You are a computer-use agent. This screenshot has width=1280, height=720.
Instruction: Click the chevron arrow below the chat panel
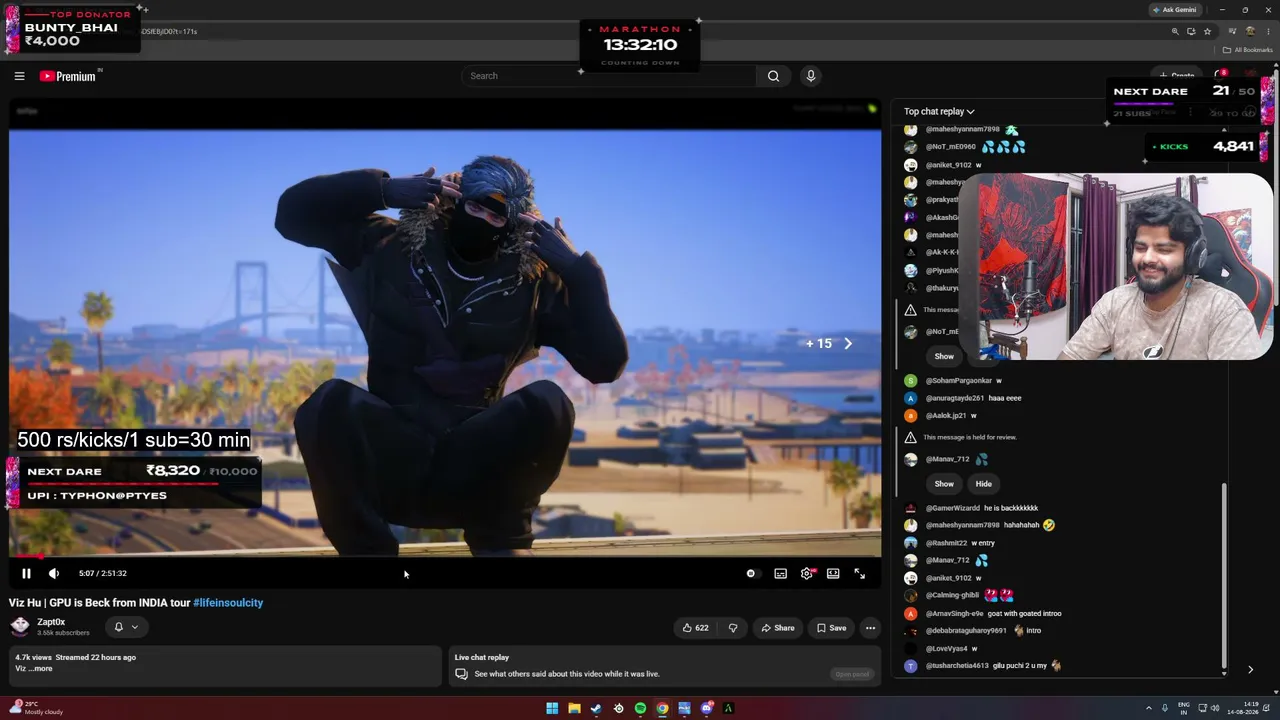(1250, 670)
